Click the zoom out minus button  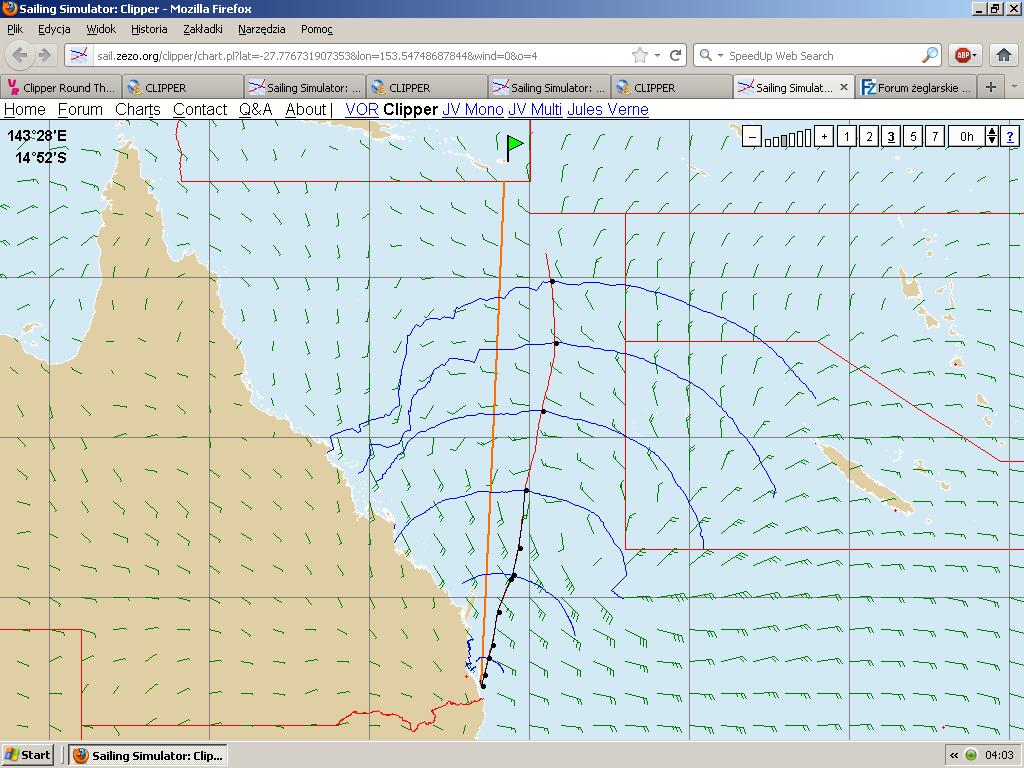[x=752, y=137]
